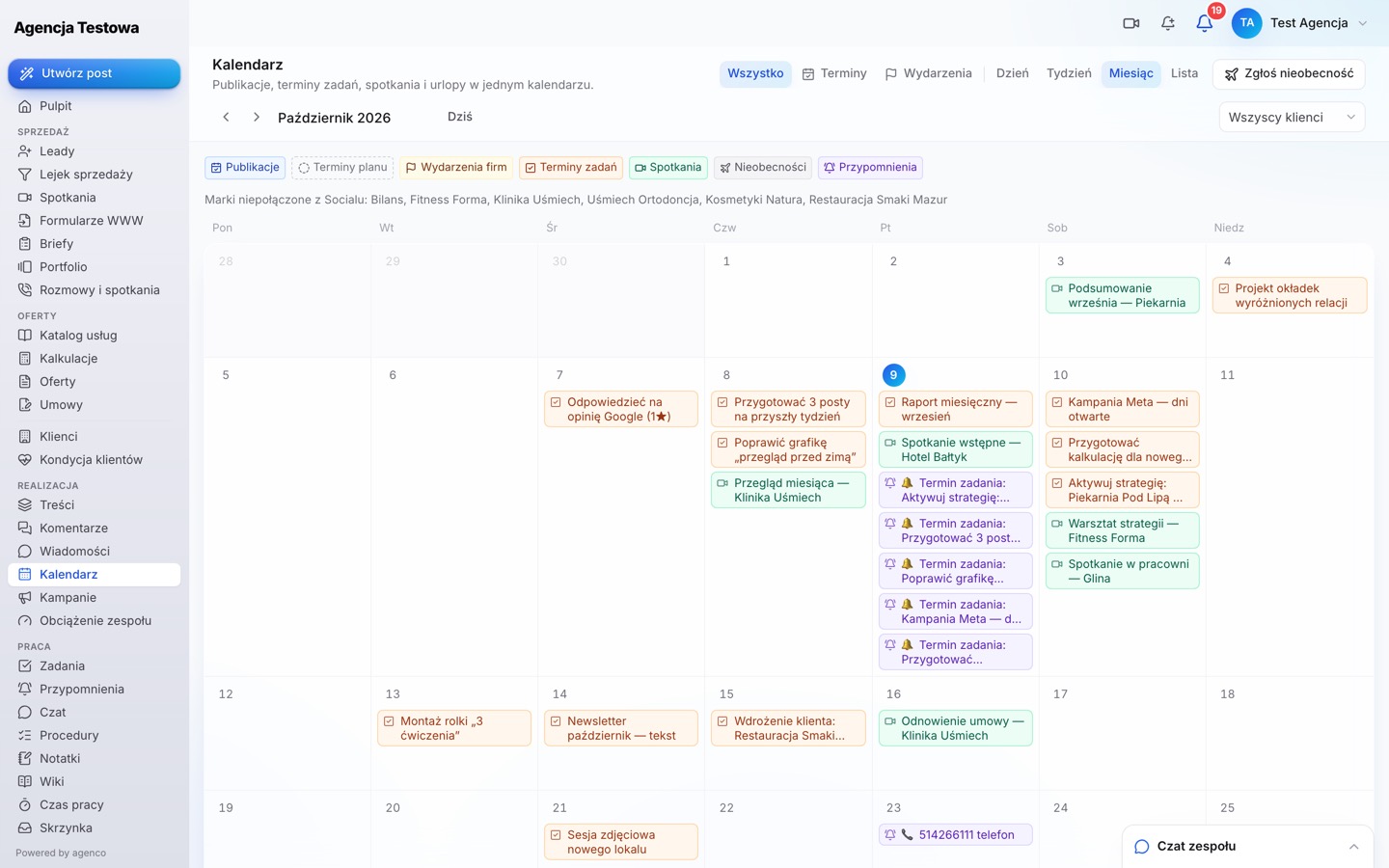The height and width of the screenshot is (868, 1389).
Task: Open Katalog usług in sidebar
Action: [94, 336]
